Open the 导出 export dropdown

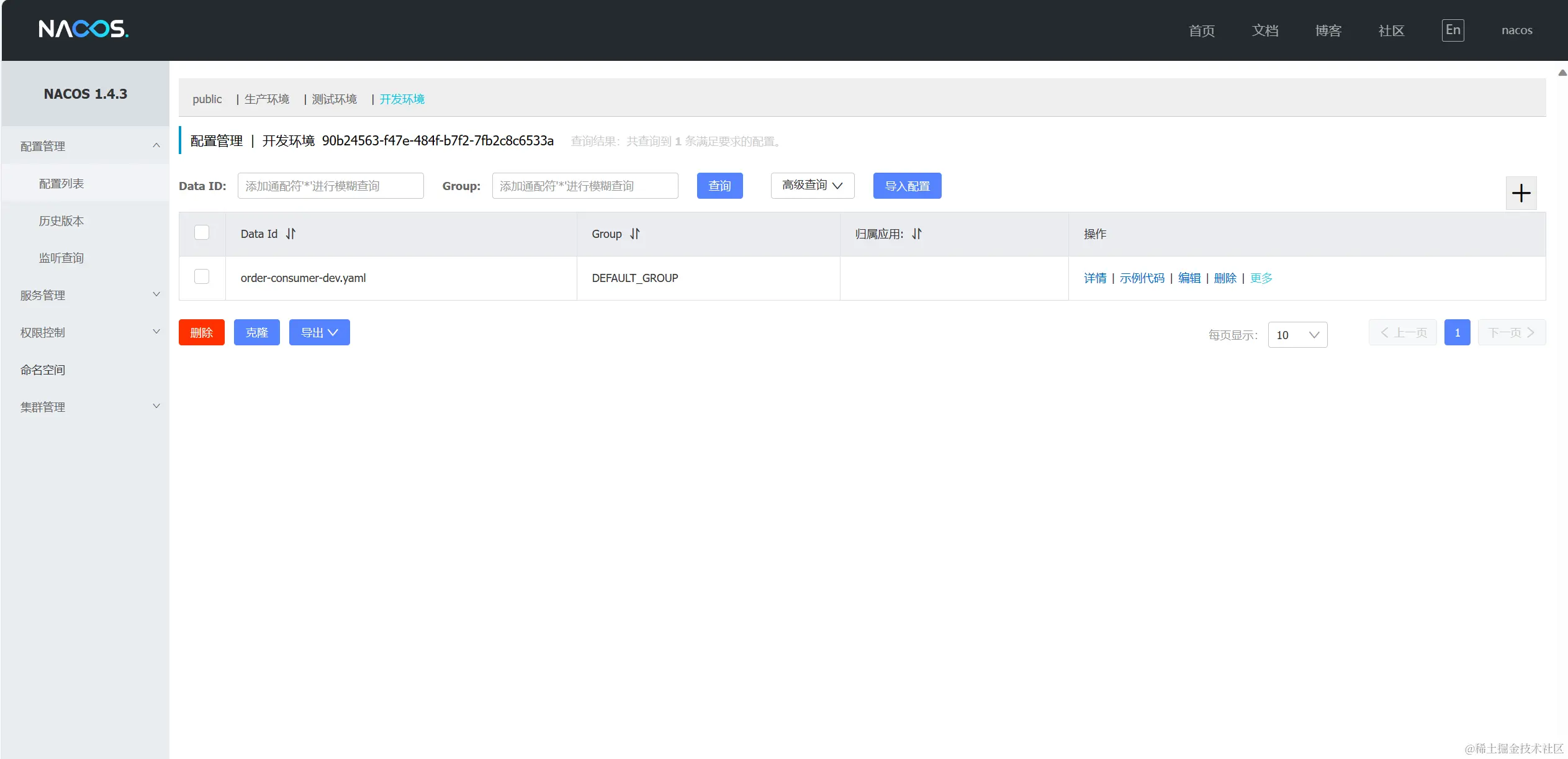[x=319, y=333]
